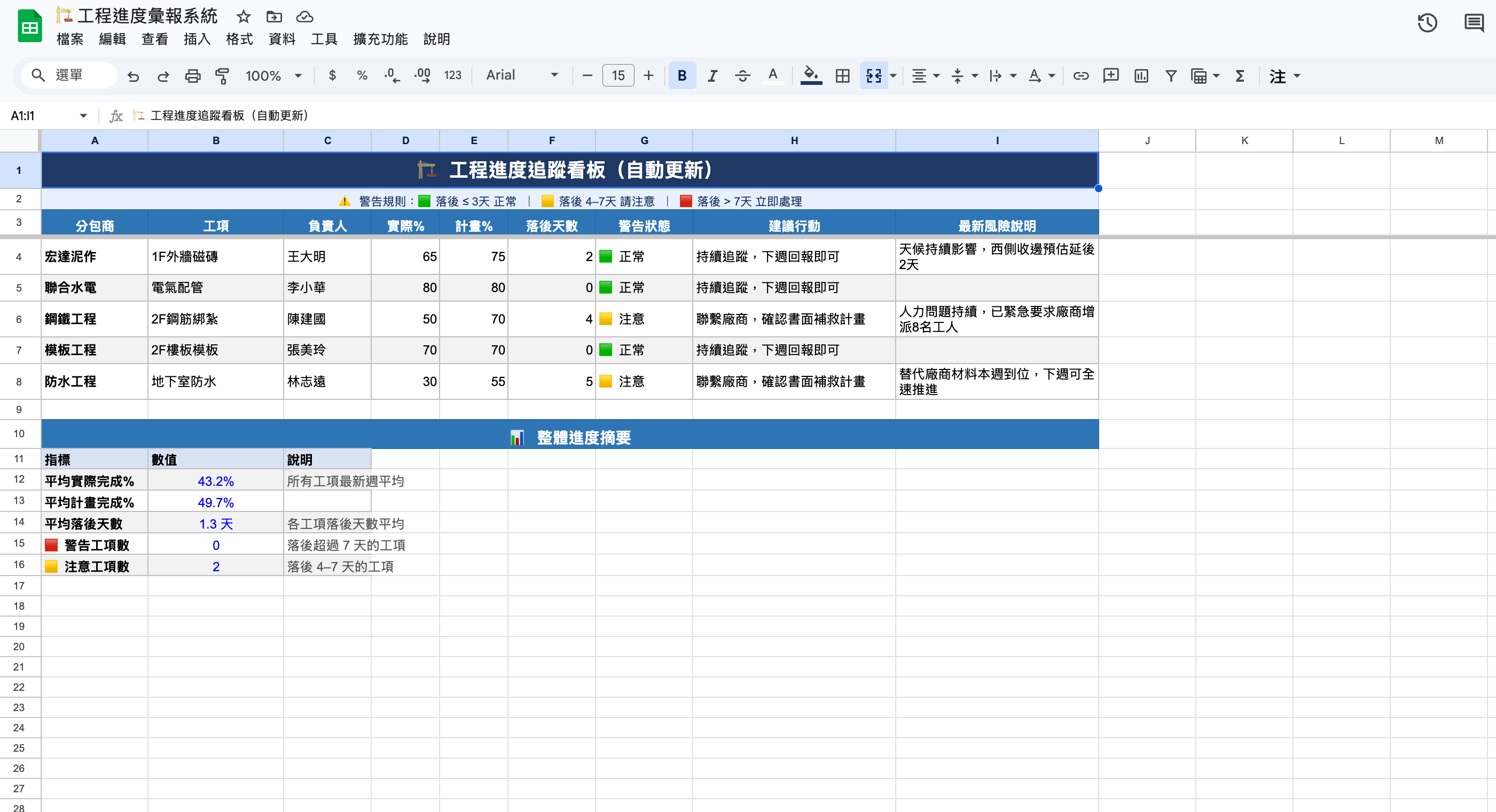Open the 格式 menu
This screenshot has height=812, width=1496.
pos(240,39)
